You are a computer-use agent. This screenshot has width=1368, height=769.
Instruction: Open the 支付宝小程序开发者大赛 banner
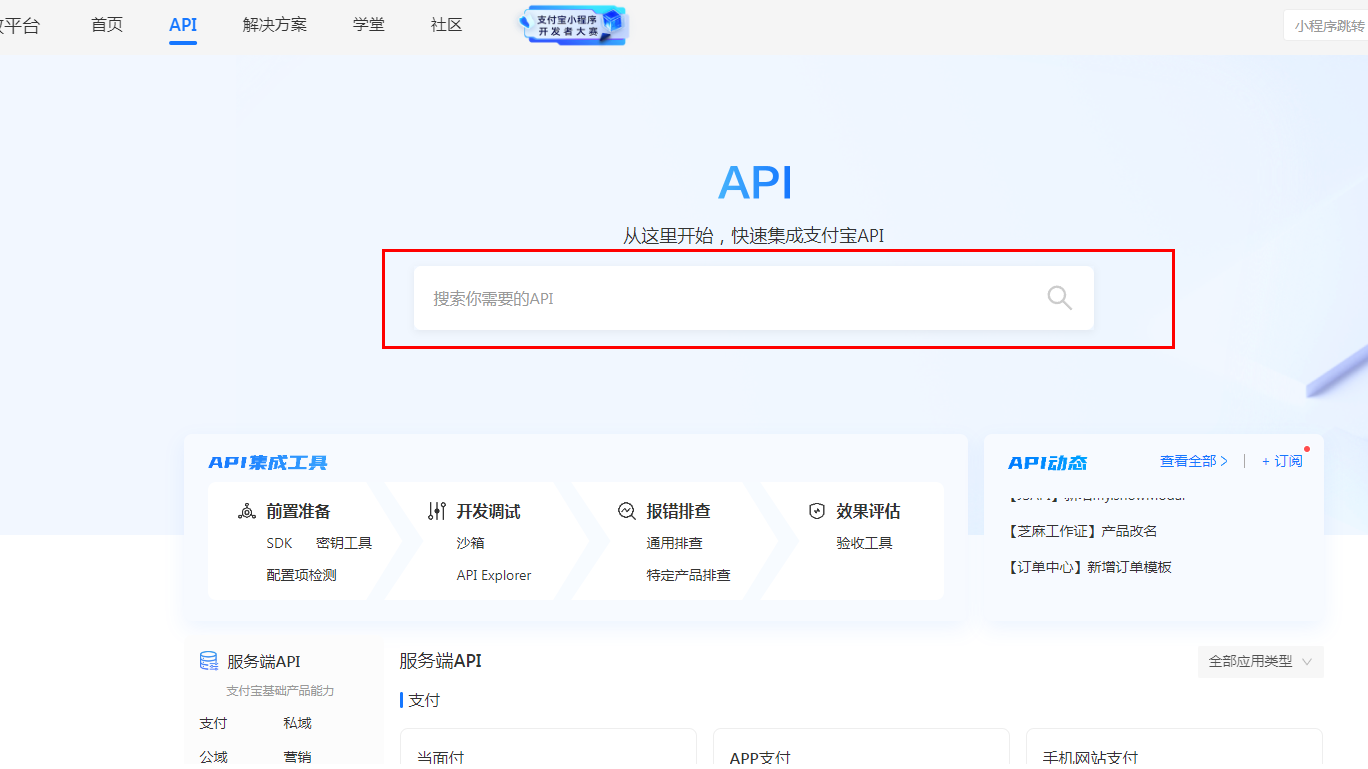pyautogui.click(x=574, y=25)
